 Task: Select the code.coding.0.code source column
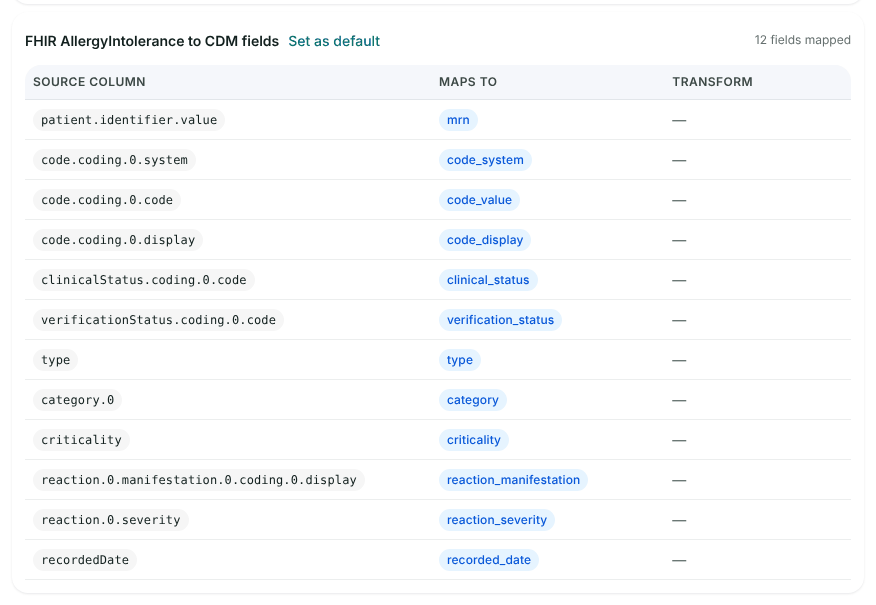(107, 200)
